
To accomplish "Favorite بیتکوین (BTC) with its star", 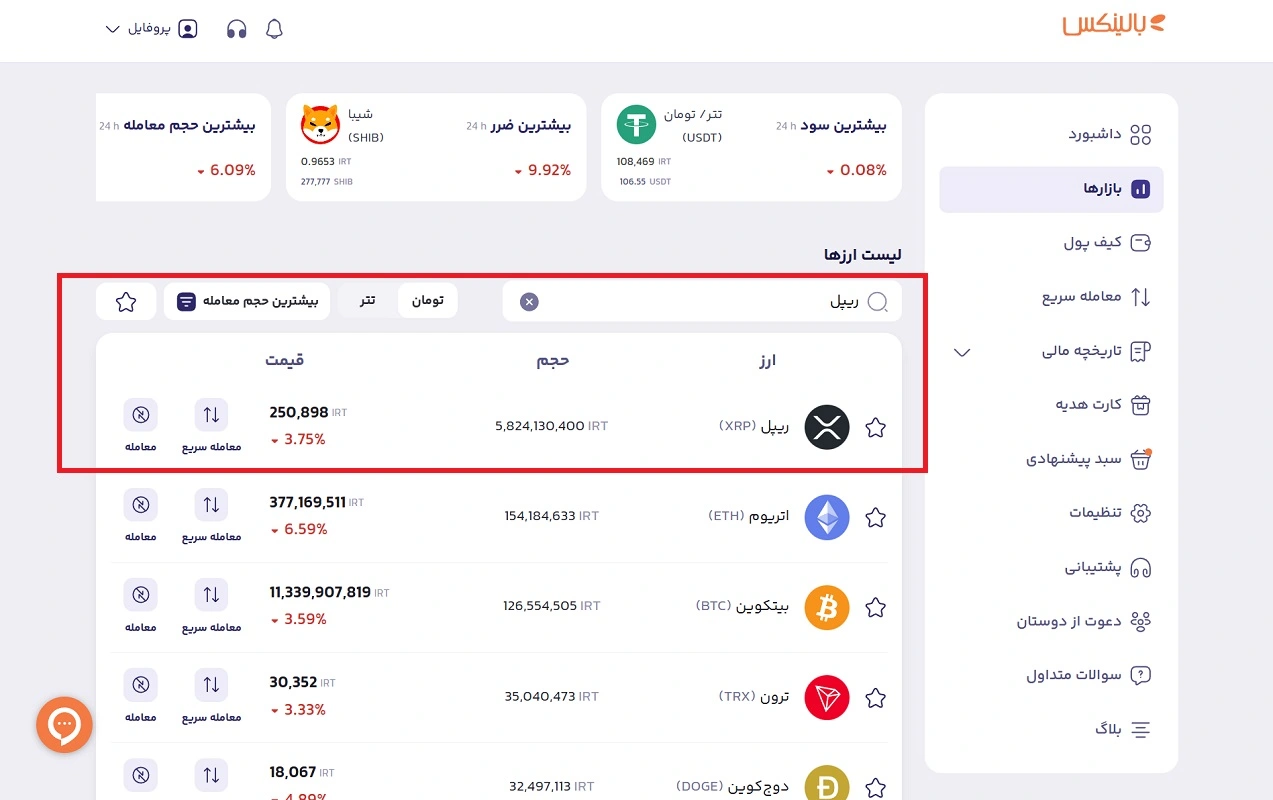I will click(875, 607).
